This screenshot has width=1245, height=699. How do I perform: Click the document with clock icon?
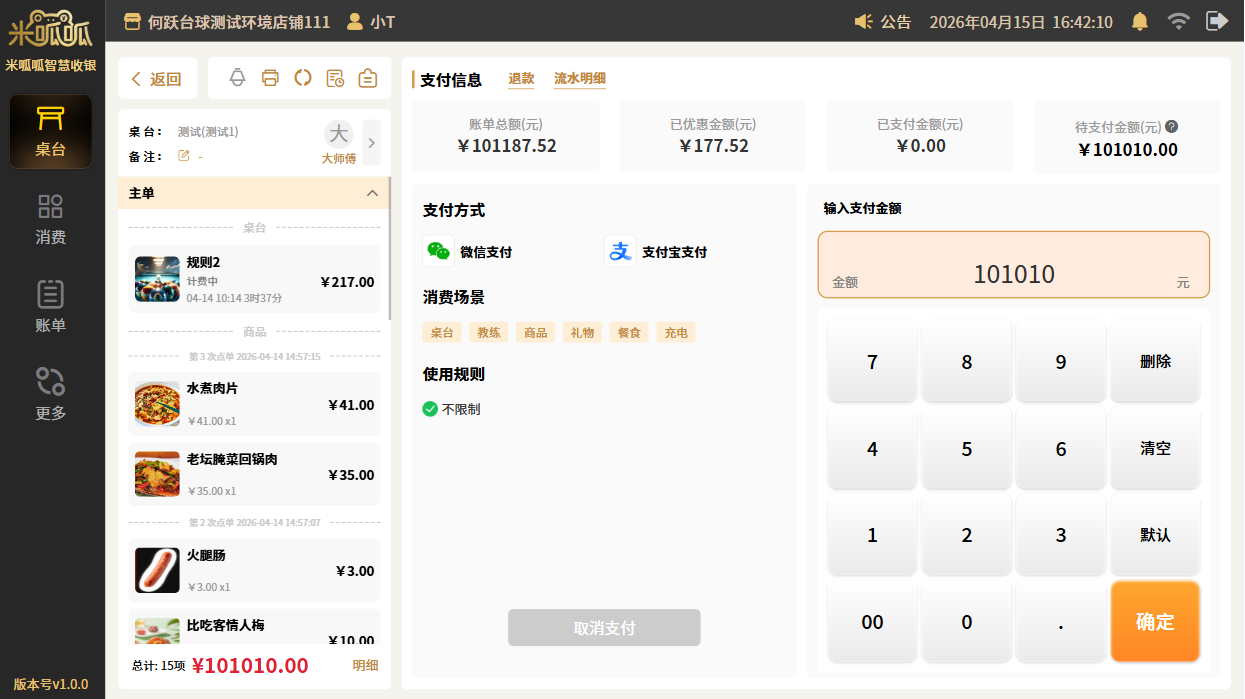pos(336,78)
